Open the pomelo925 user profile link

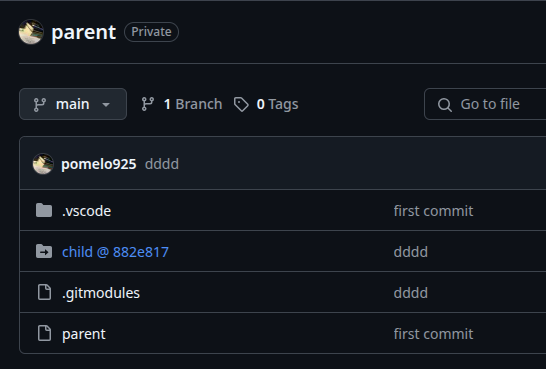[x=99, y=164]
